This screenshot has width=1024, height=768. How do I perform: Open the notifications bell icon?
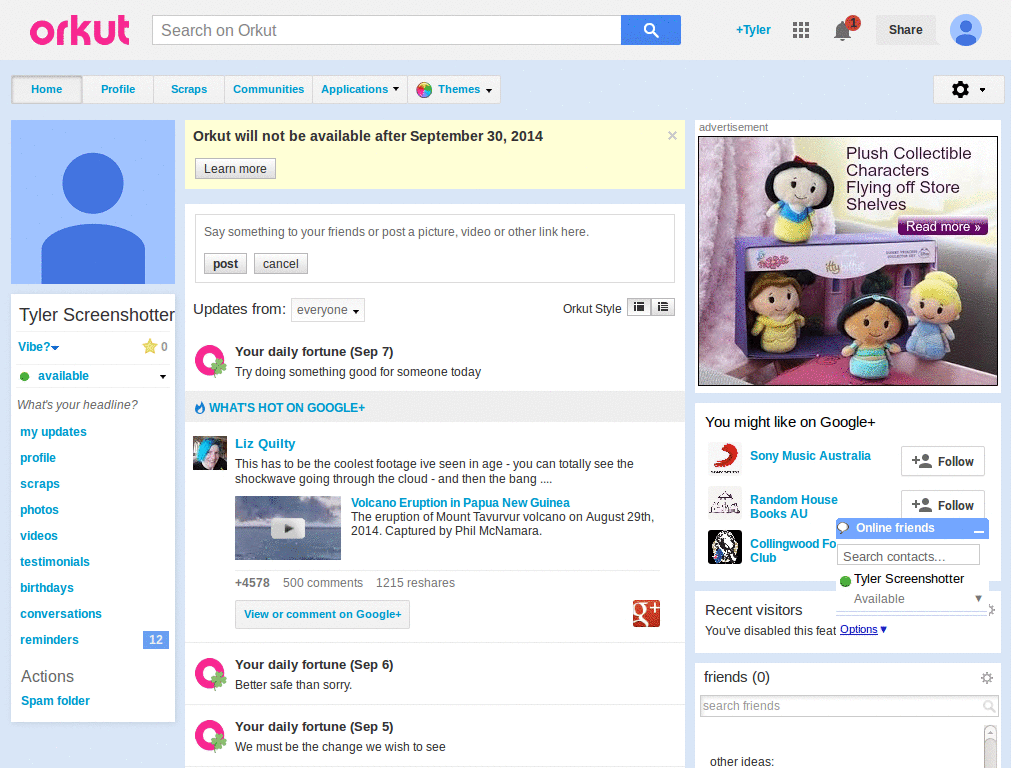click(x=843, y=30)
